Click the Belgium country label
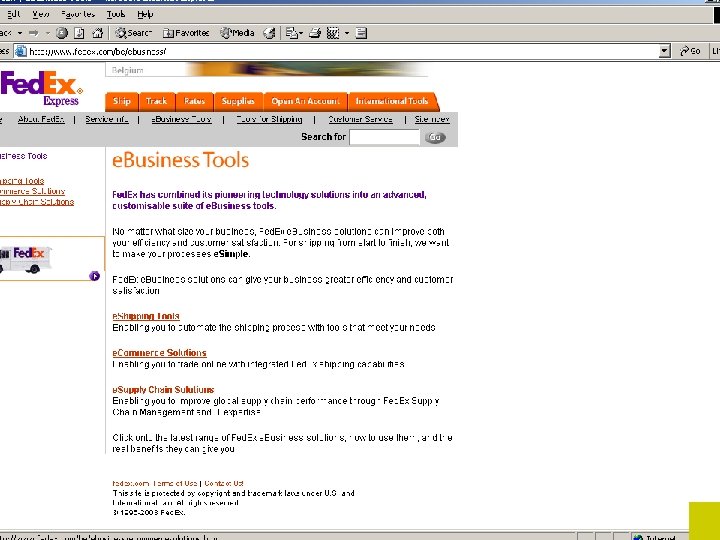The image size is (720, 540). 127,70
